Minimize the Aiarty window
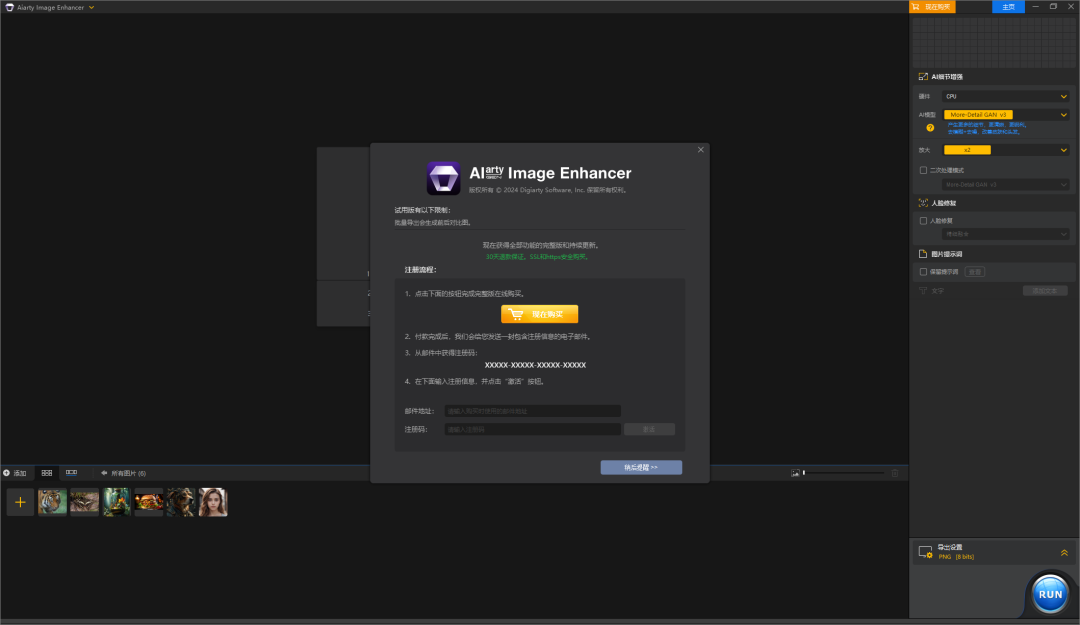 pos(1035,6)
